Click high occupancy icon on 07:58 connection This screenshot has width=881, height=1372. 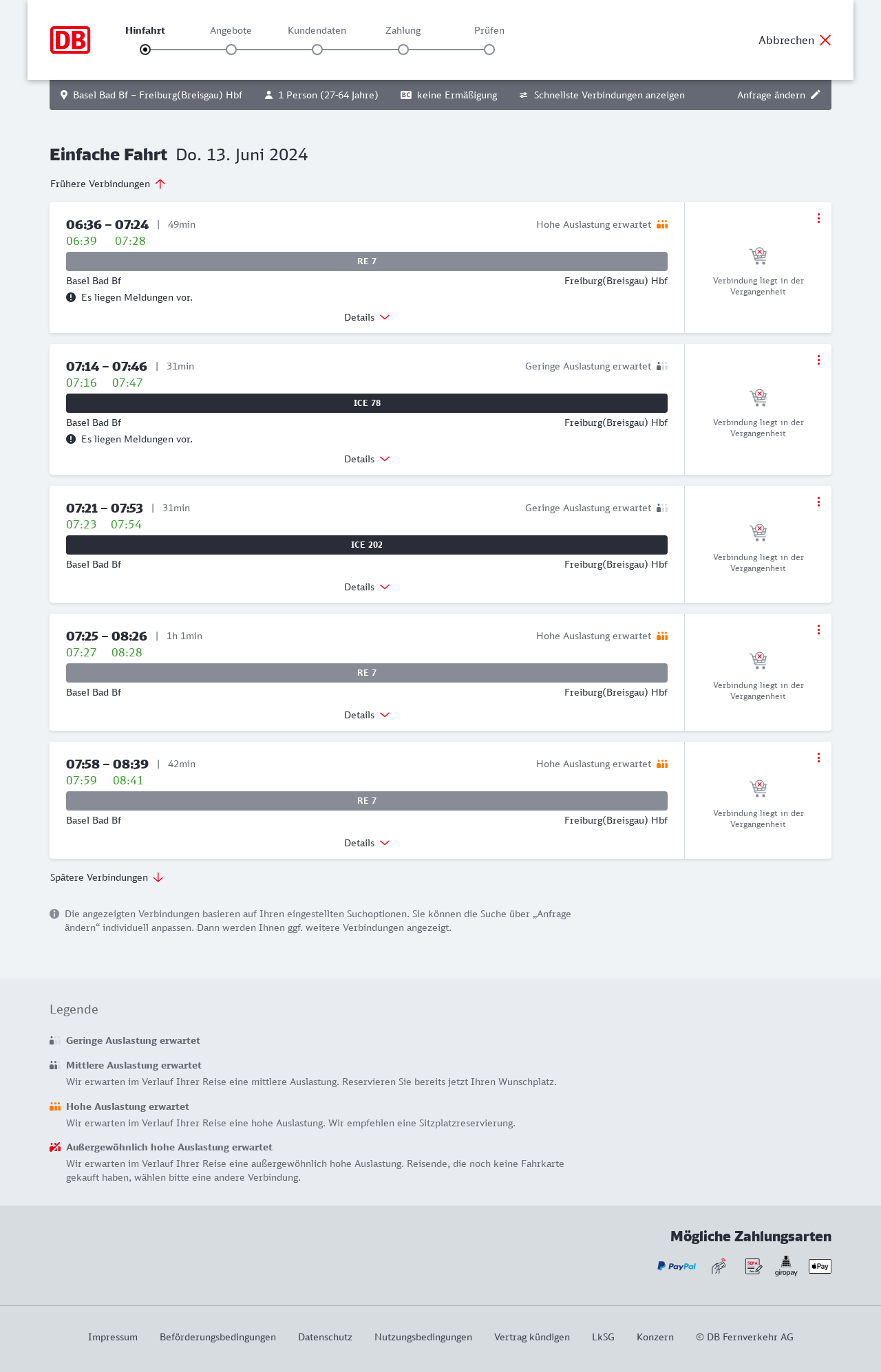click(662, 764)
